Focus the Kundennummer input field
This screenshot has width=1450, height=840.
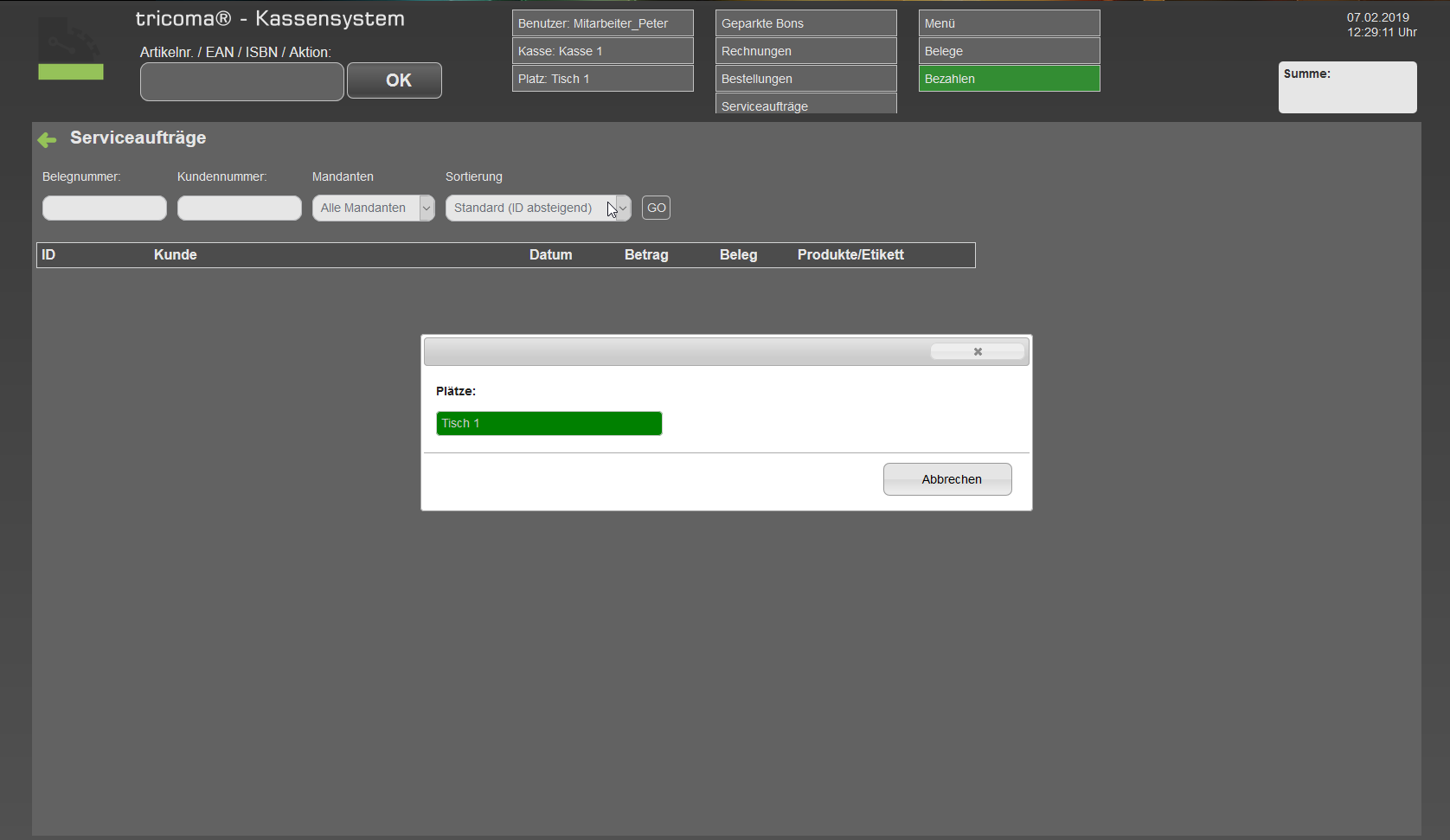(x=240, y=208)
